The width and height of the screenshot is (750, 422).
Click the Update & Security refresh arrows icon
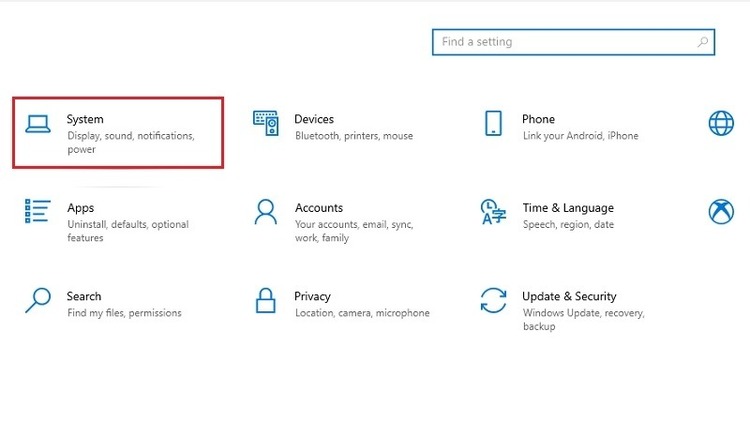pyautogui.click(x=493, y=300)
